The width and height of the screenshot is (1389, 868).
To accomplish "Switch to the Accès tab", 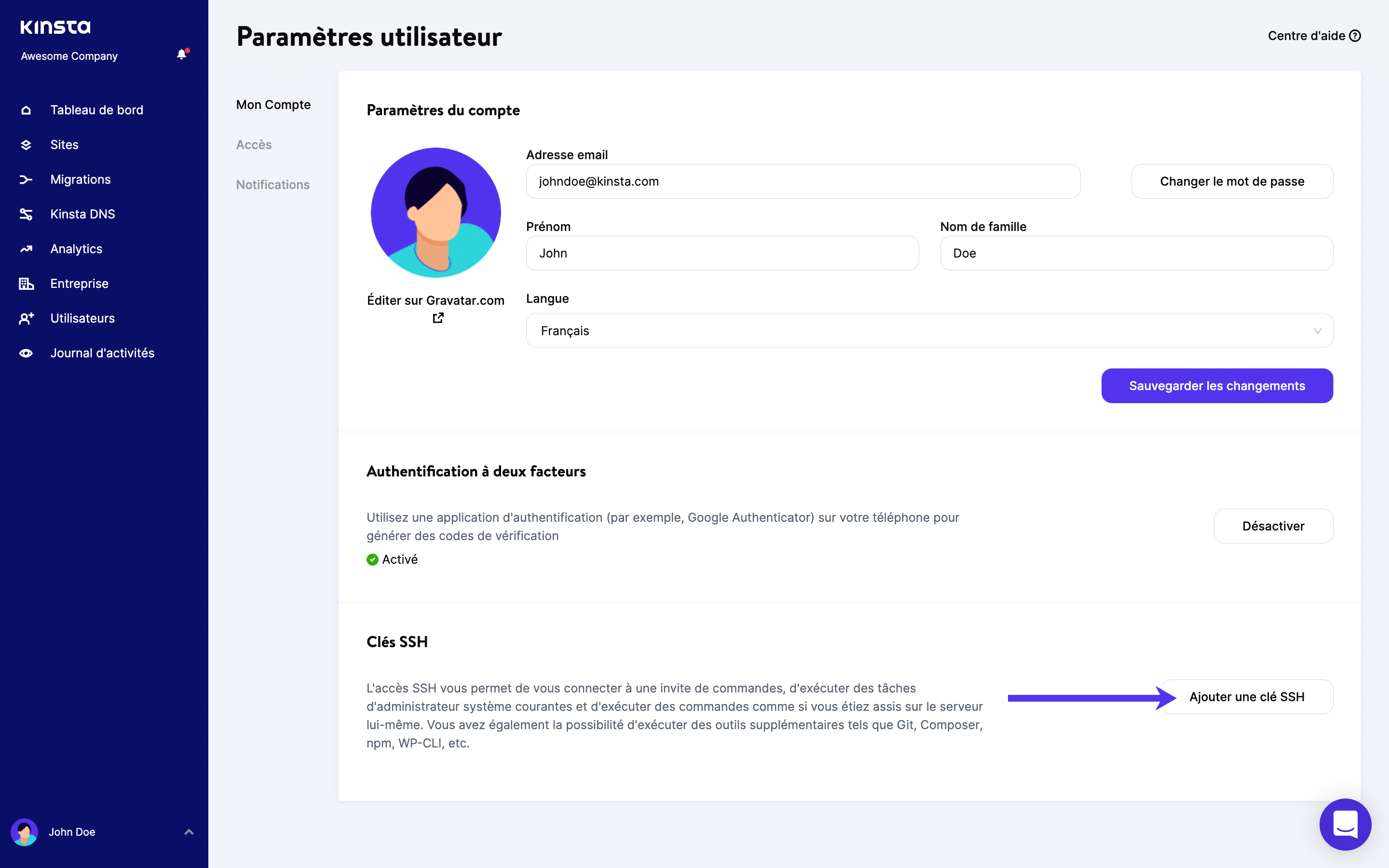I will (x=254, y=145).
